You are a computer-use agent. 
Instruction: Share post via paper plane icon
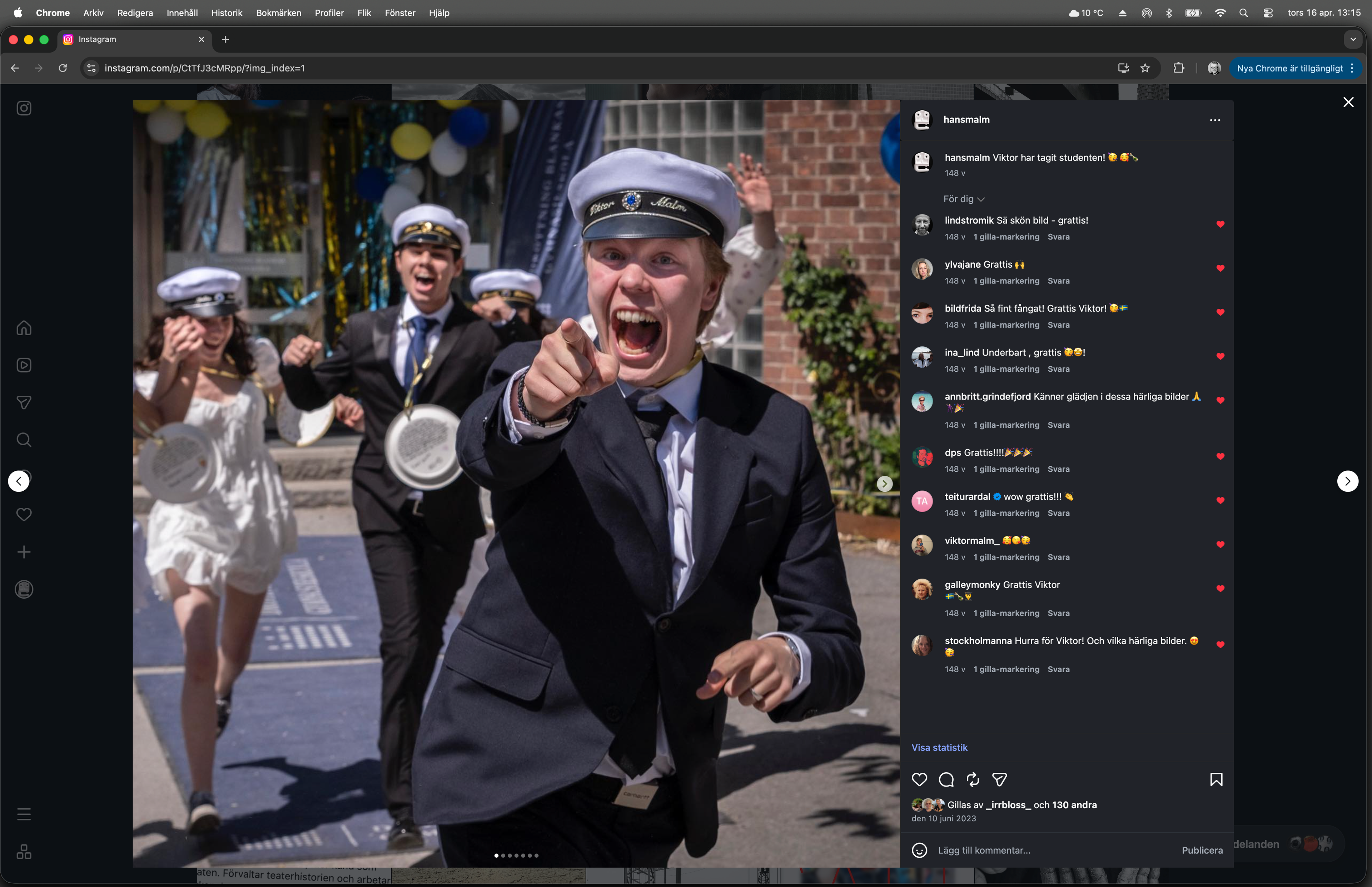point(999,779)
